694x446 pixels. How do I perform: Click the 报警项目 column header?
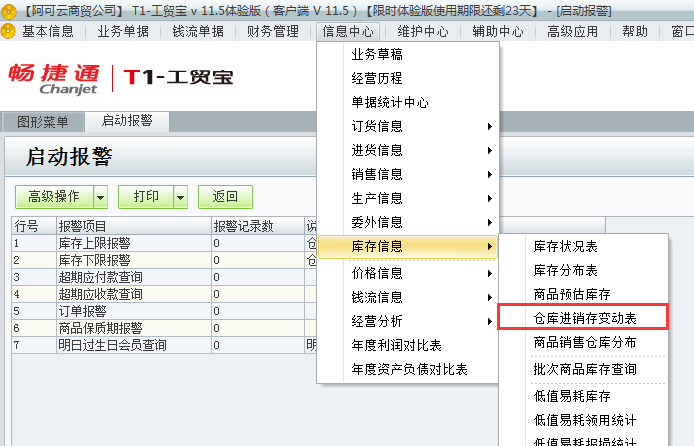click(x=134, y=226)
